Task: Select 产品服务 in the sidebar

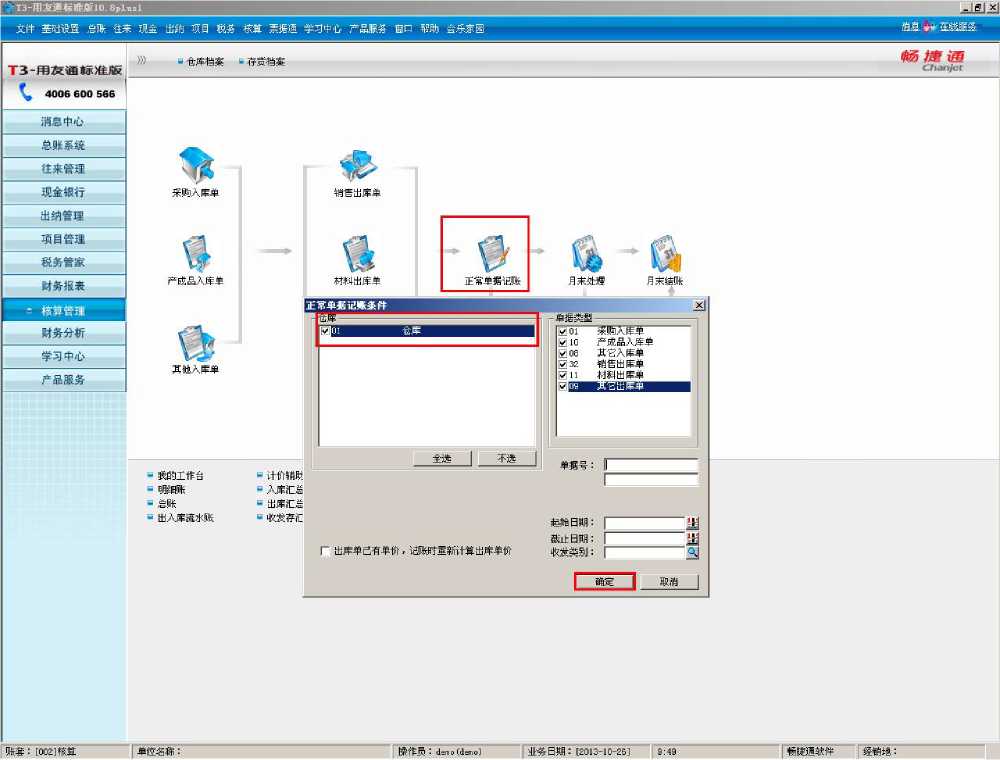Action: click(63, 380)
